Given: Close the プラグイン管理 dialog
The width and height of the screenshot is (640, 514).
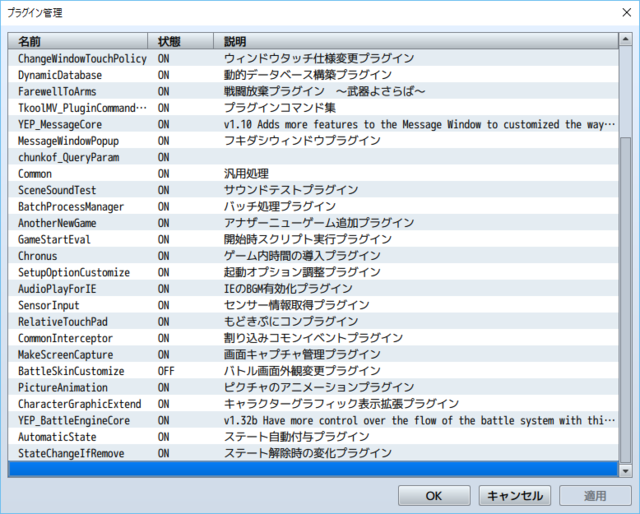Looking at the screenshot, I should click(x=627, y=13).
